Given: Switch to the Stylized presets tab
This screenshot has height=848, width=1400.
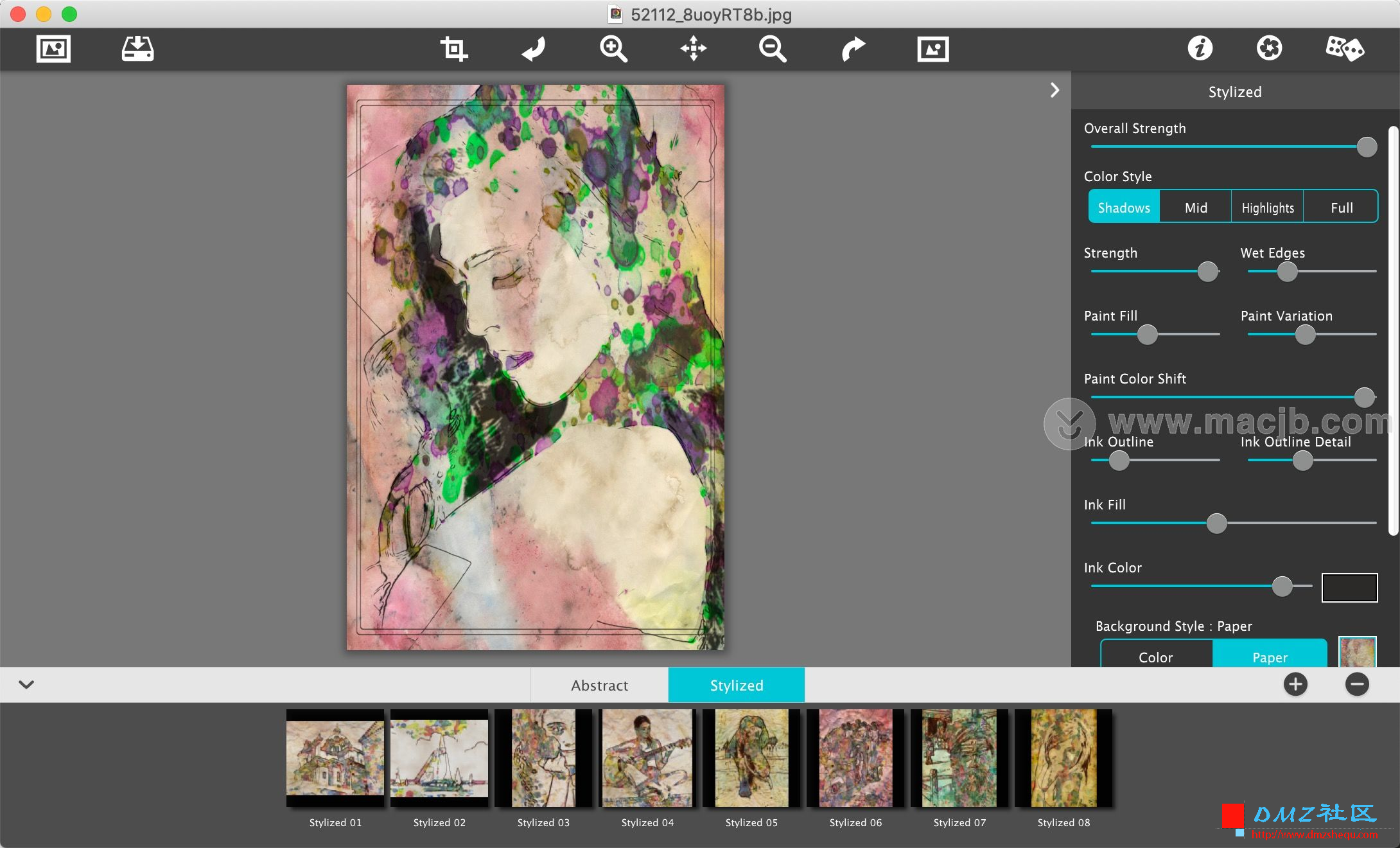Looking at the screenshot, I should (x=737, y=685).
